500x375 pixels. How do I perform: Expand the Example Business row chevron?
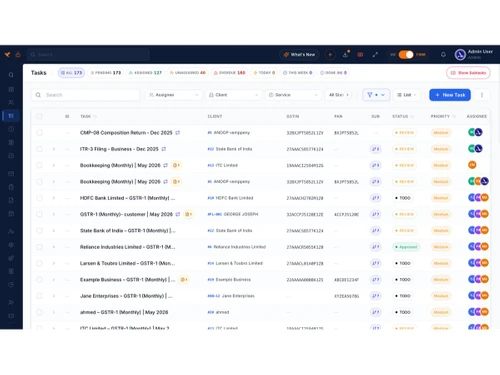[x=54, y=279]
